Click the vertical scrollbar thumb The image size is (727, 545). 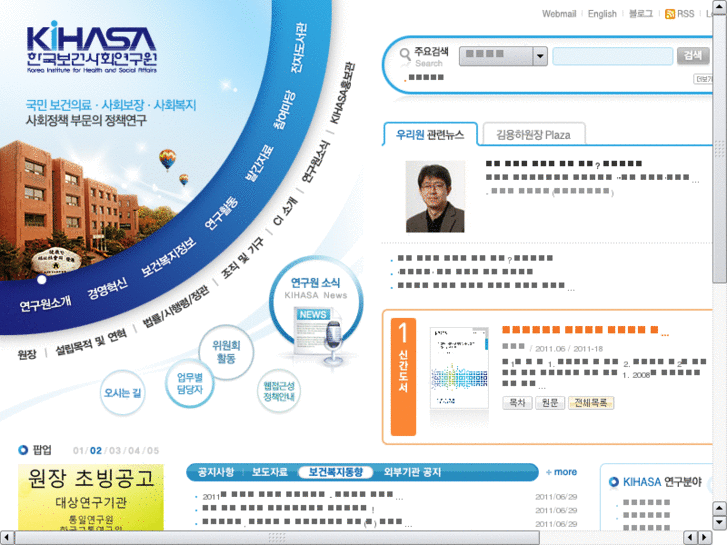point(719,149)
